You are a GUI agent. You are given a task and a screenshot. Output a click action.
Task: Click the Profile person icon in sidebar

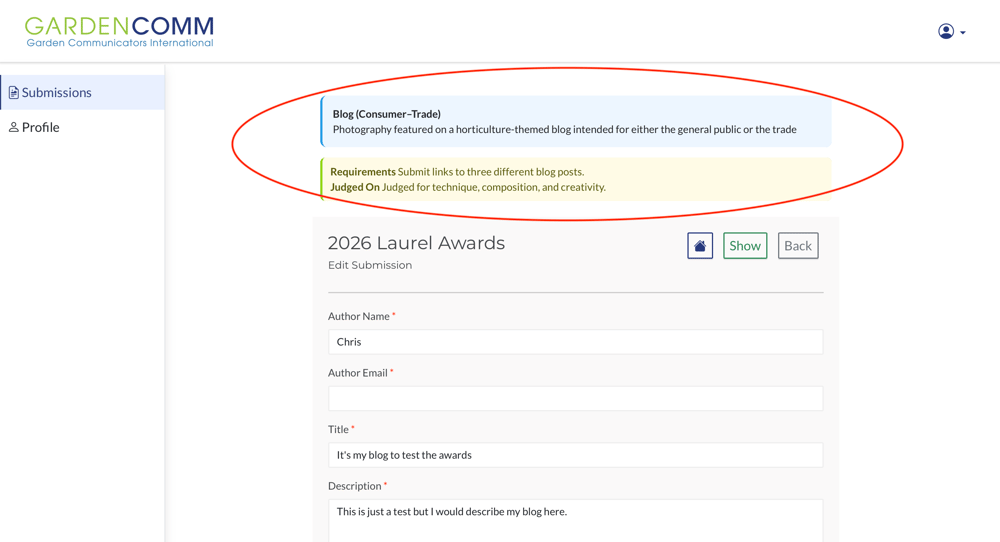point(14,128)
